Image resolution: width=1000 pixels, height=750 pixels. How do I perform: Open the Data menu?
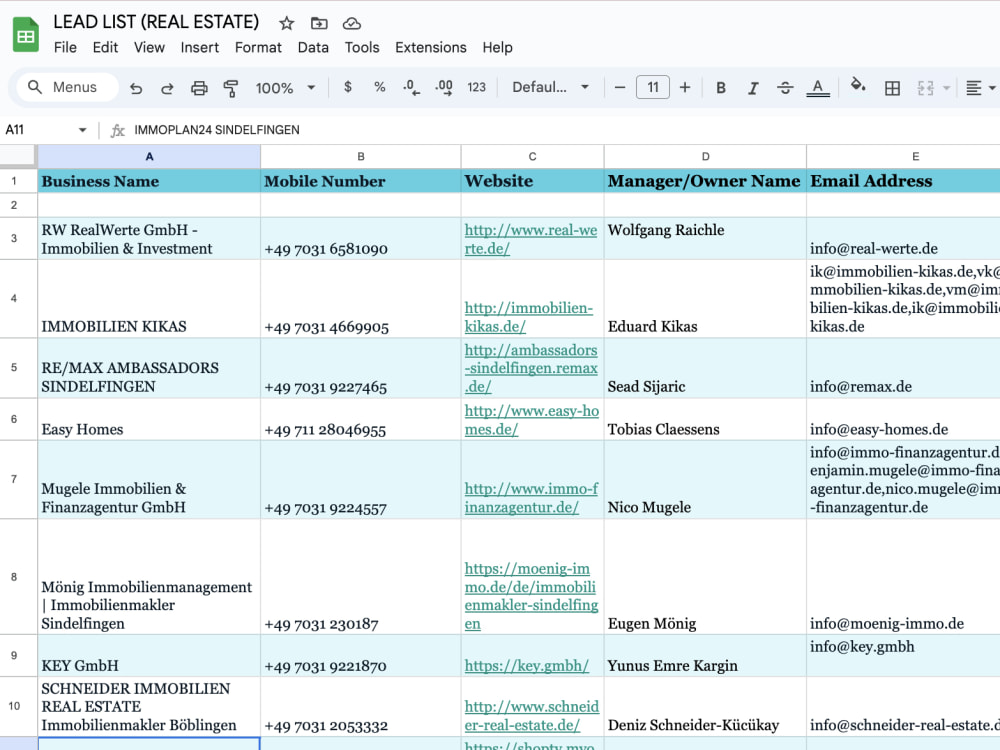[313, 48]
